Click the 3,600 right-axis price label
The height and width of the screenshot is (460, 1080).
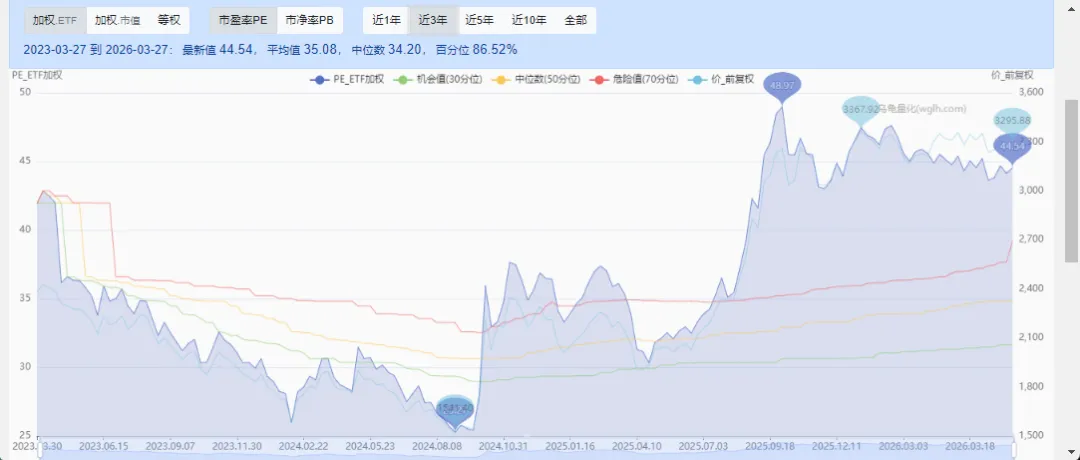[x=1032, y=92]
